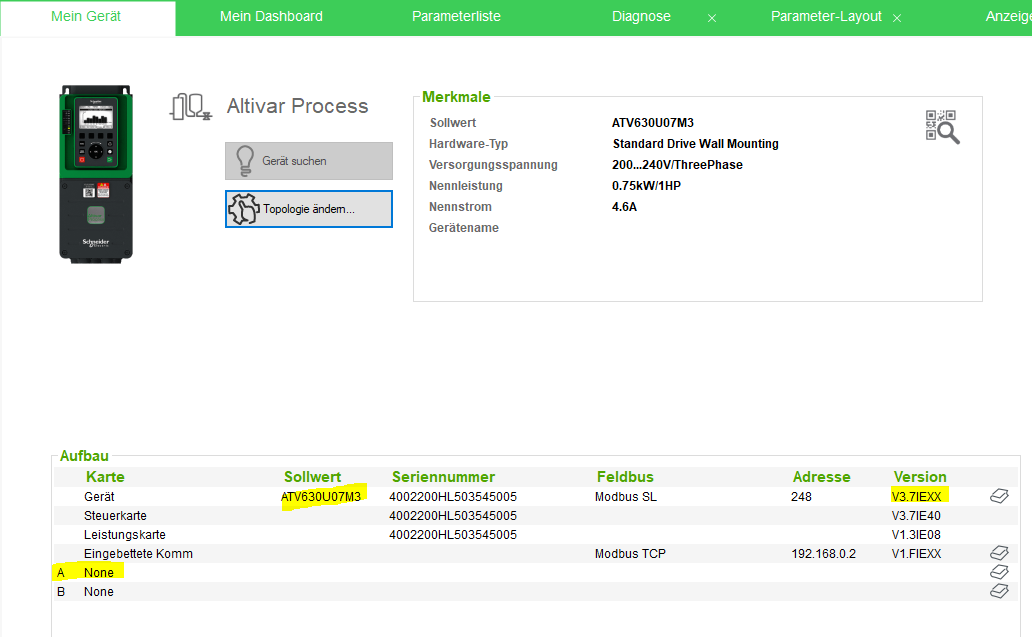Click the Seriennummer column header
This screenshot has height=637, width=1032.
[x=444, y=476]
